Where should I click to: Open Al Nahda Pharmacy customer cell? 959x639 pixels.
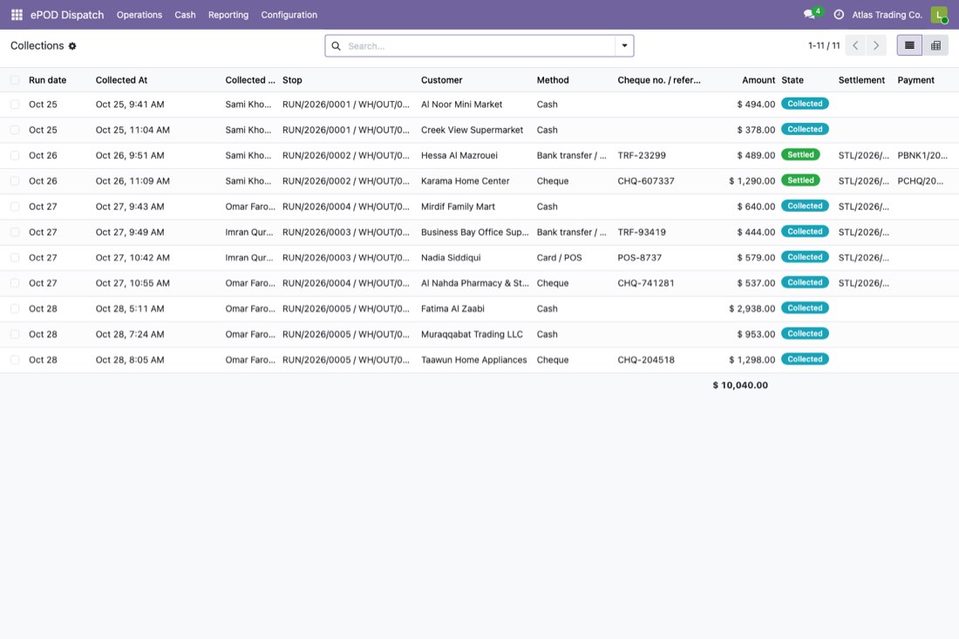475,283
